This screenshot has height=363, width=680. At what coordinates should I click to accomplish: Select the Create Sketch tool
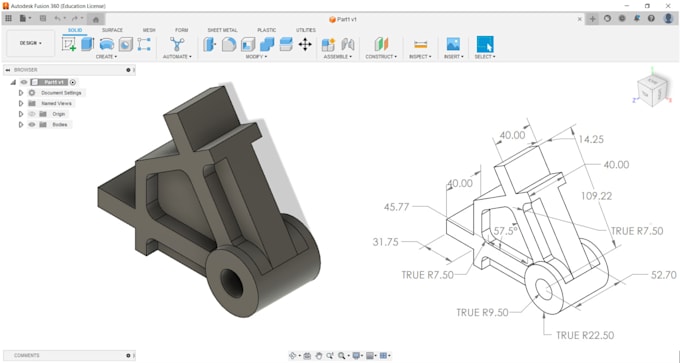69,44
